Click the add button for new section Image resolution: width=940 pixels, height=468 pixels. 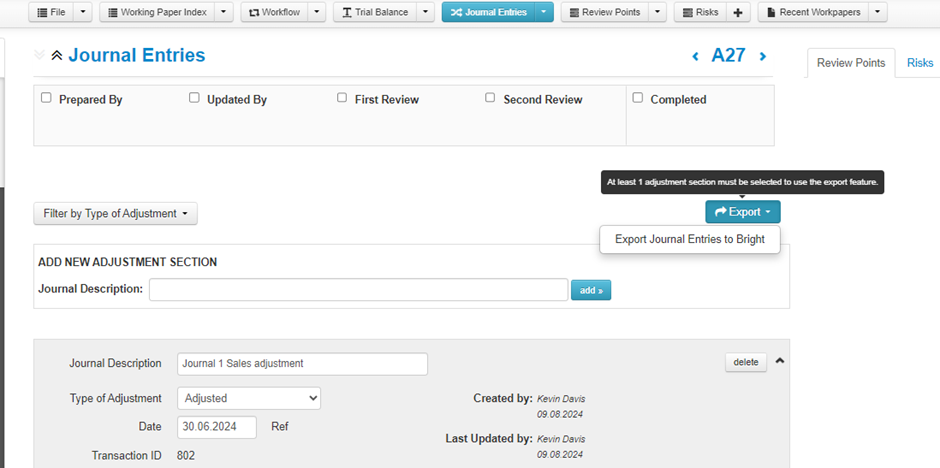pyautogui.click(x=590, y=290)
